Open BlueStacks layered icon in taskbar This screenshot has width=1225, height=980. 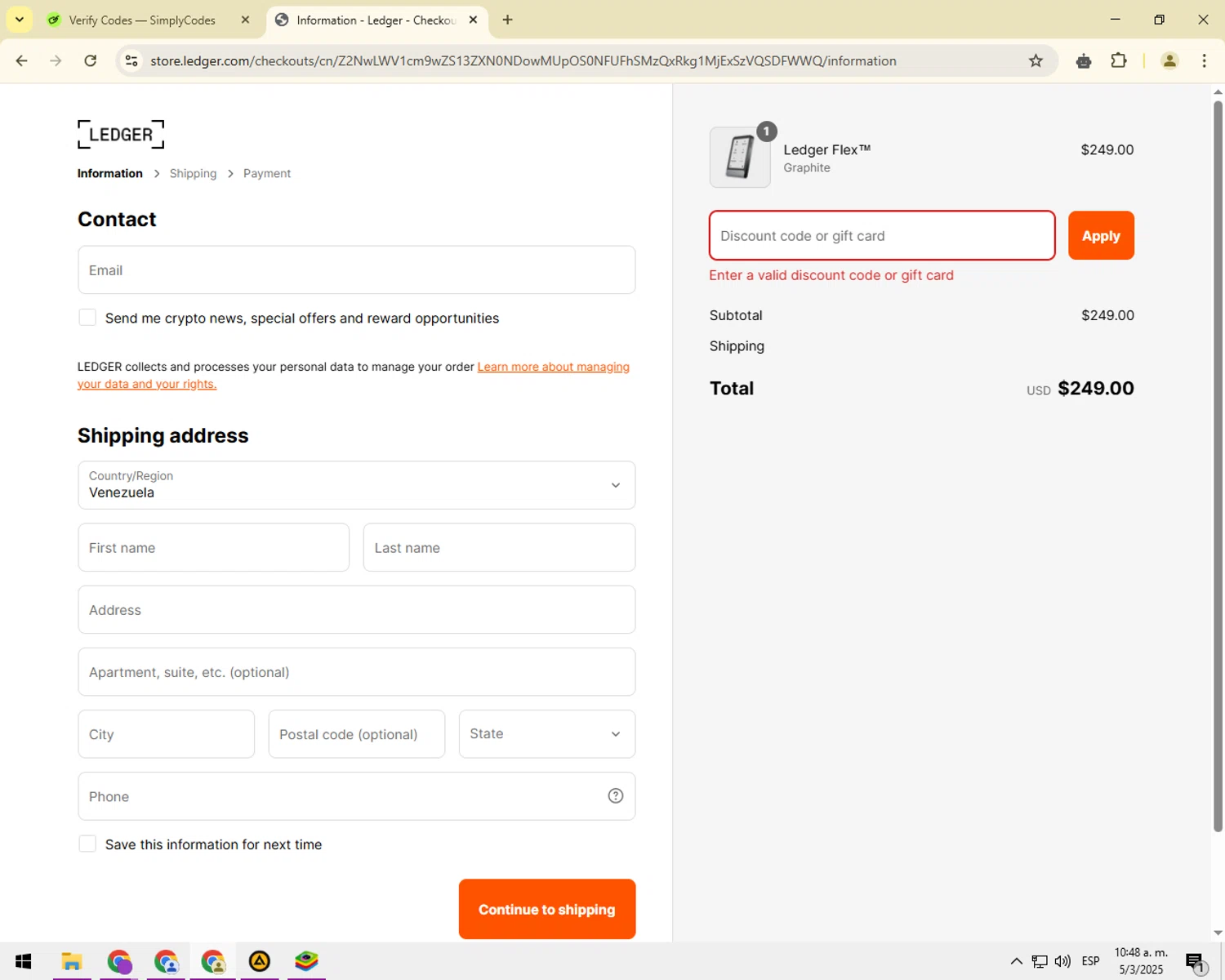click(306, 961)
